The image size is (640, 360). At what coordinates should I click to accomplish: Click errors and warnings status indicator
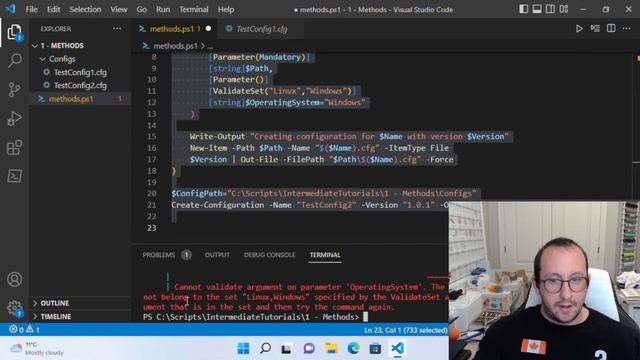coord(24,329)
